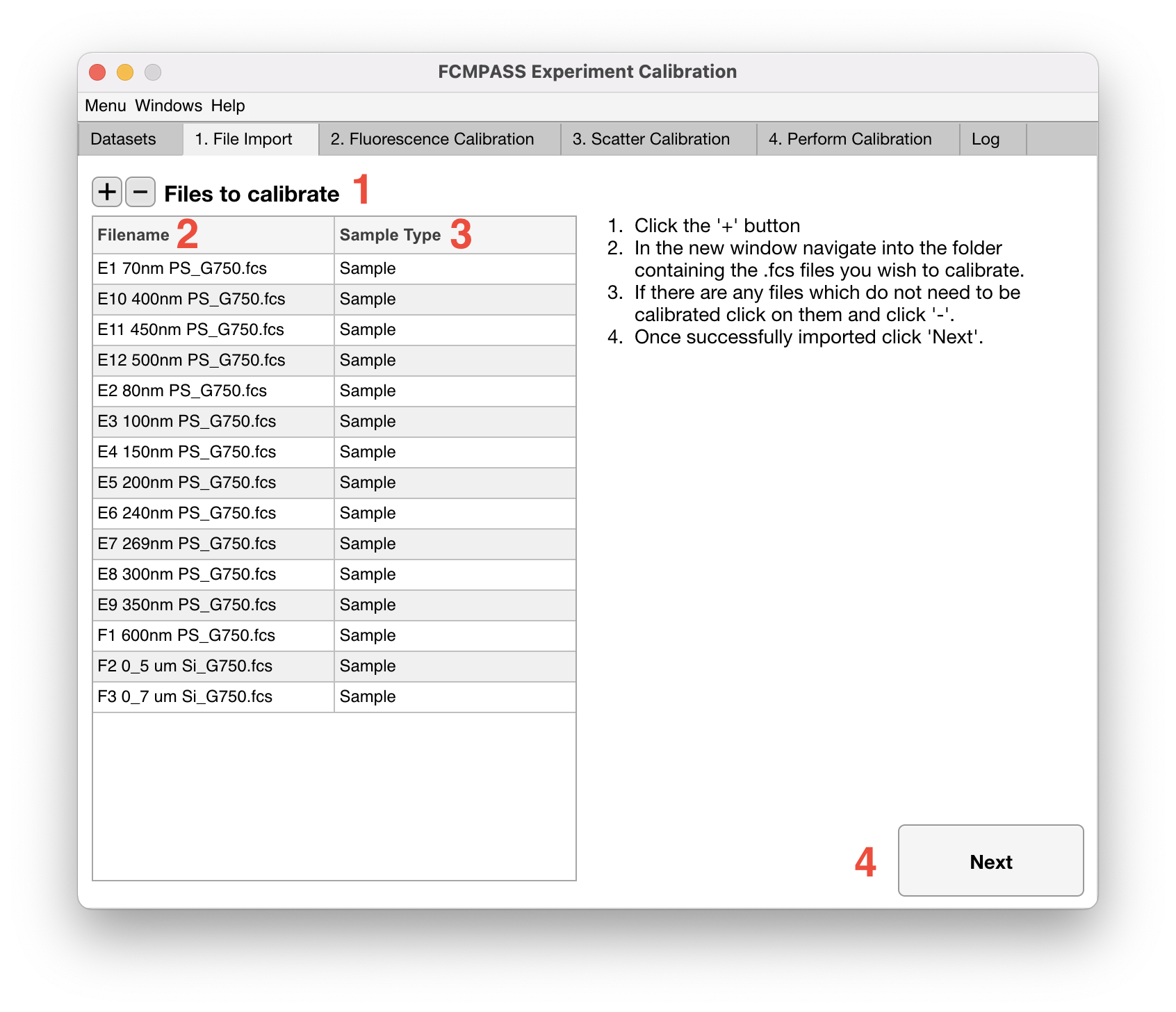1176x1012 pixels.
Task: Click Sample type cell for E4 150nm row
Action: [x=455, y=452]
